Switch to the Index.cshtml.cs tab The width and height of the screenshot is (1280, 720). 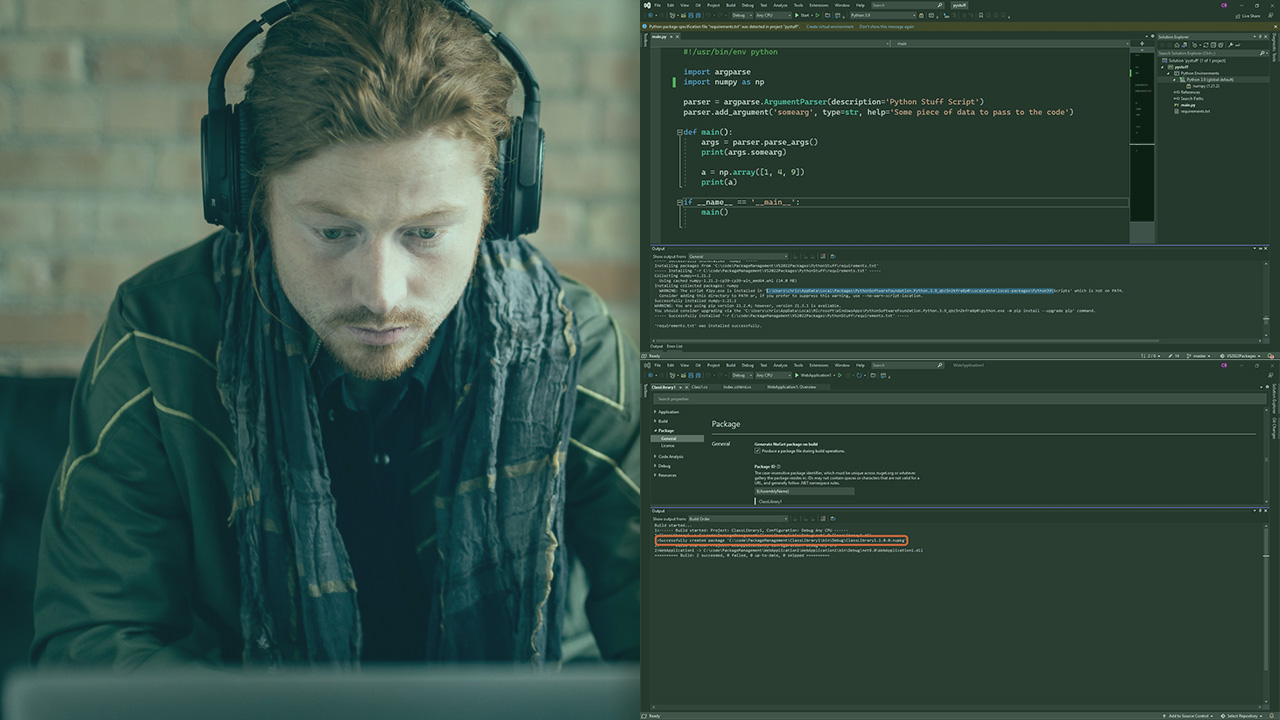[x=739, y=386]
